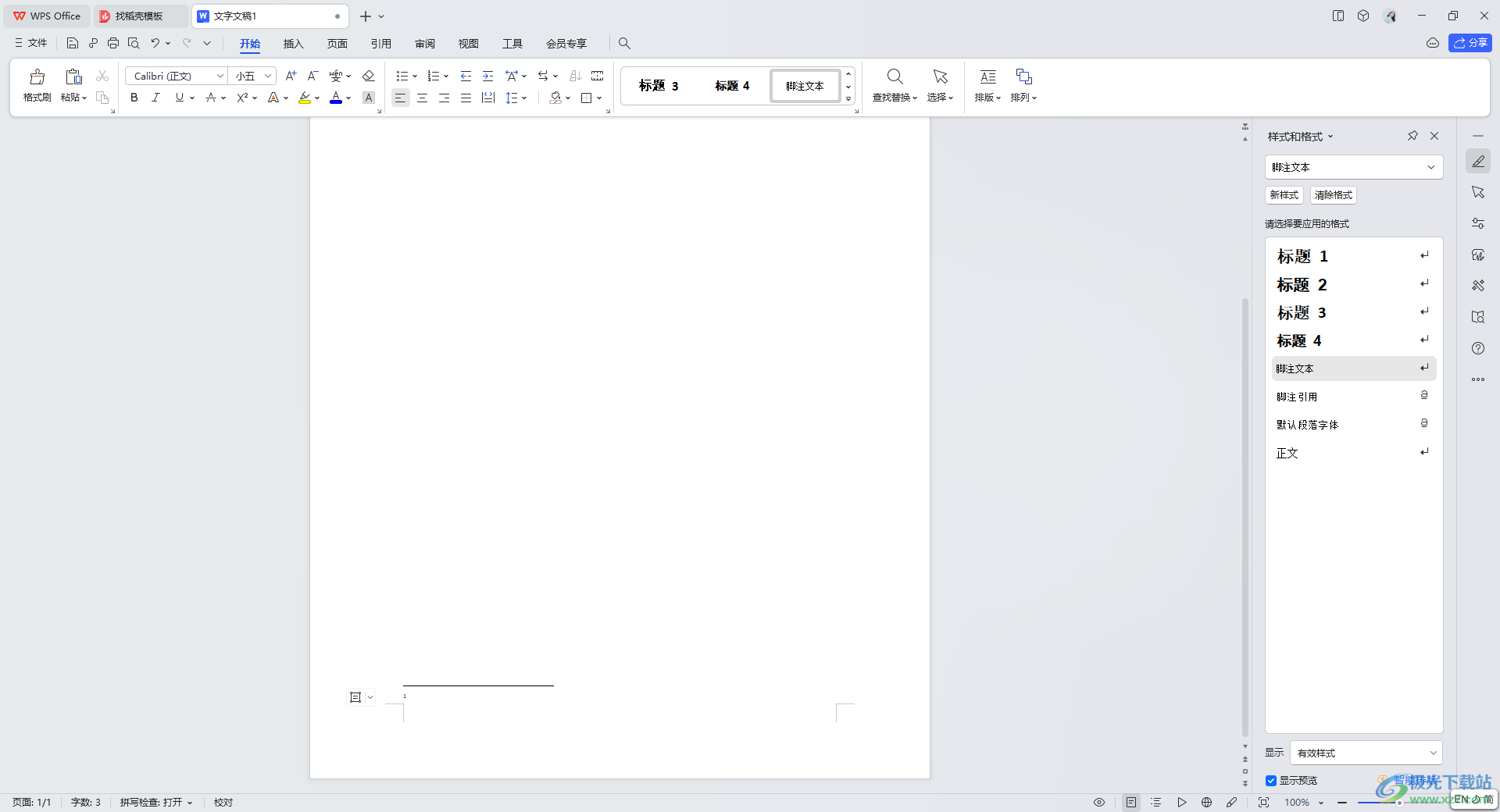
Task: Open the current style 脚注文本 dropdown in pane
Action: [x=1431, y=167]
